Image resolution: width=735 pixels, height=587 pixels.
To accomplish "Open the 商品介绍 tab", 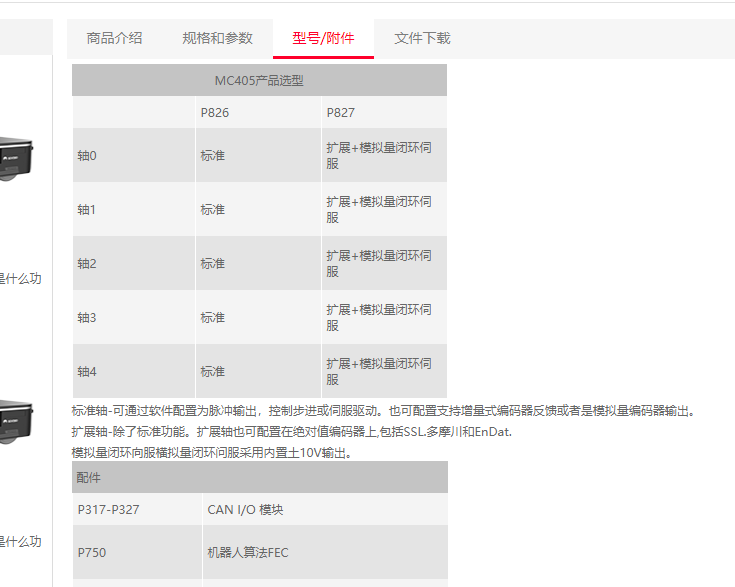I will tap(114, 38).
